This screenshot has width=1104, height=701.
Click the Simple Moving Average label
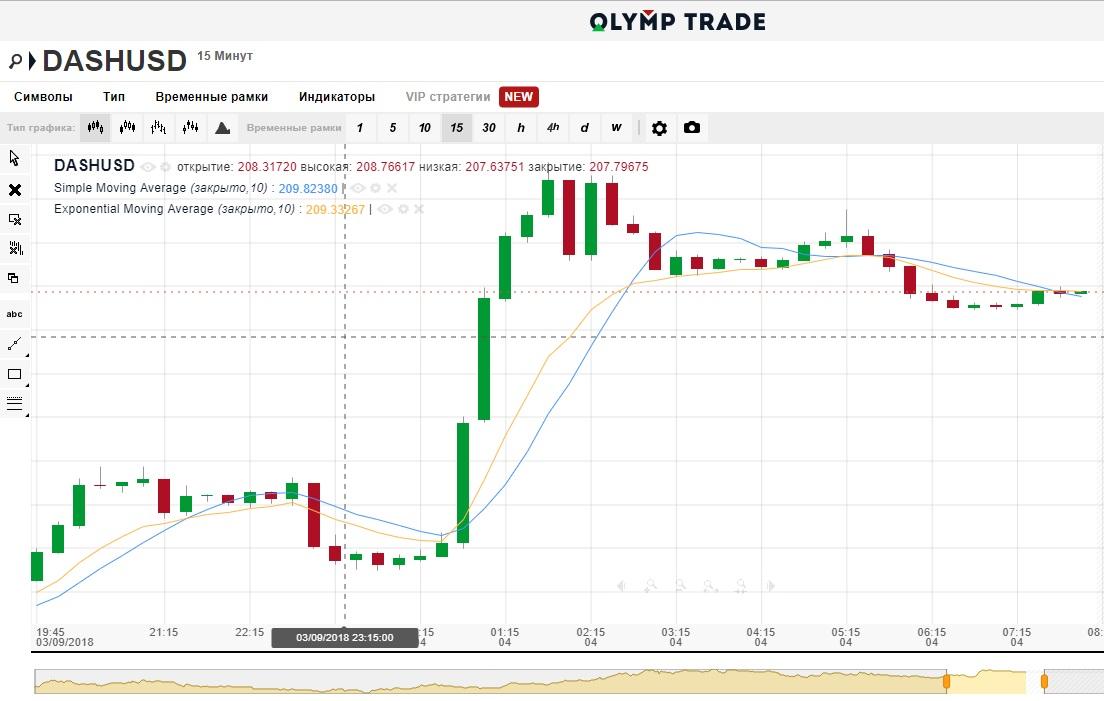120,188
